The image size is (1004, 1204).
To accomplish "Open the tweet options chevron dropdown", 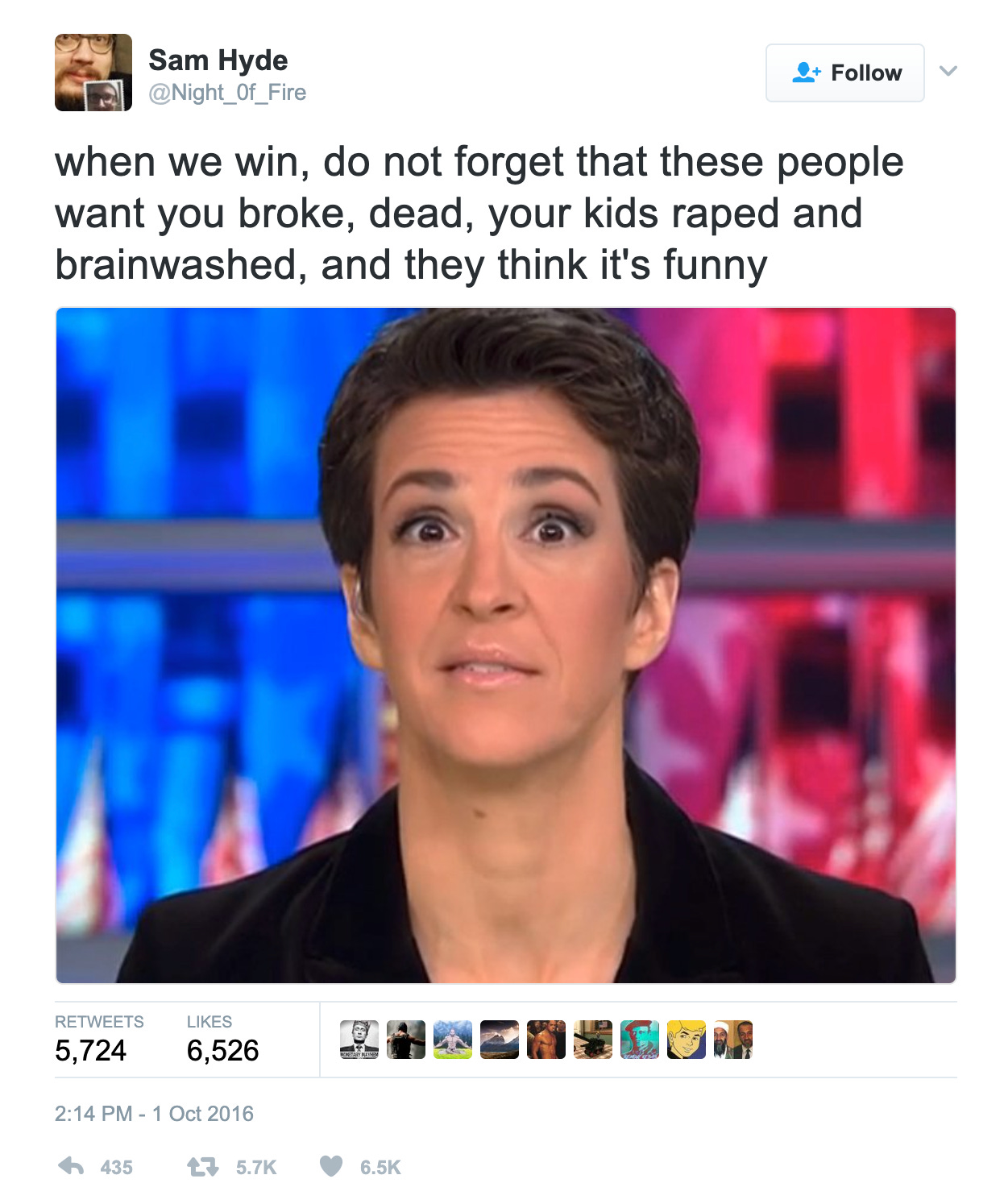I will pyautogui.click(x=948, y=71).
